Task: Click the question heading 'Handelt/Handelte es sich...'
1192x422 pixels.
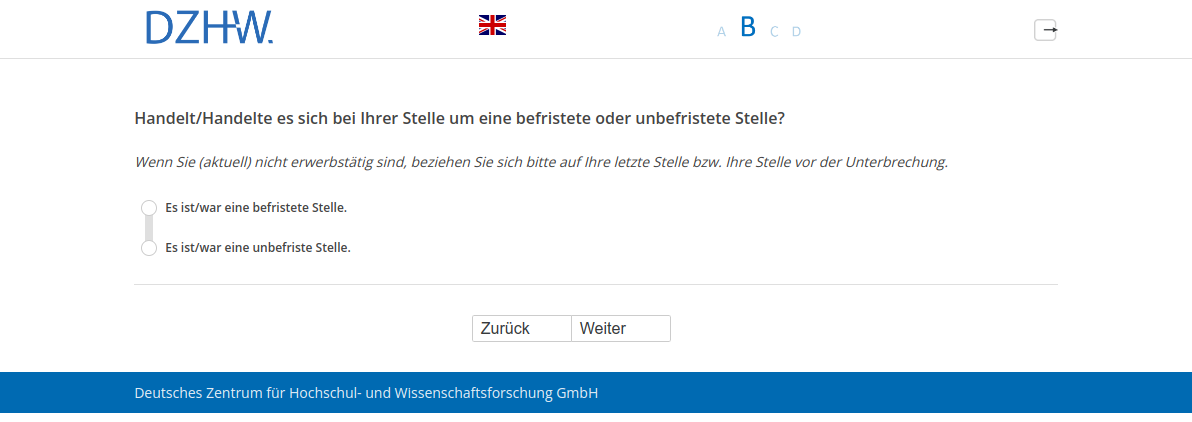Action: coord(459,118)
